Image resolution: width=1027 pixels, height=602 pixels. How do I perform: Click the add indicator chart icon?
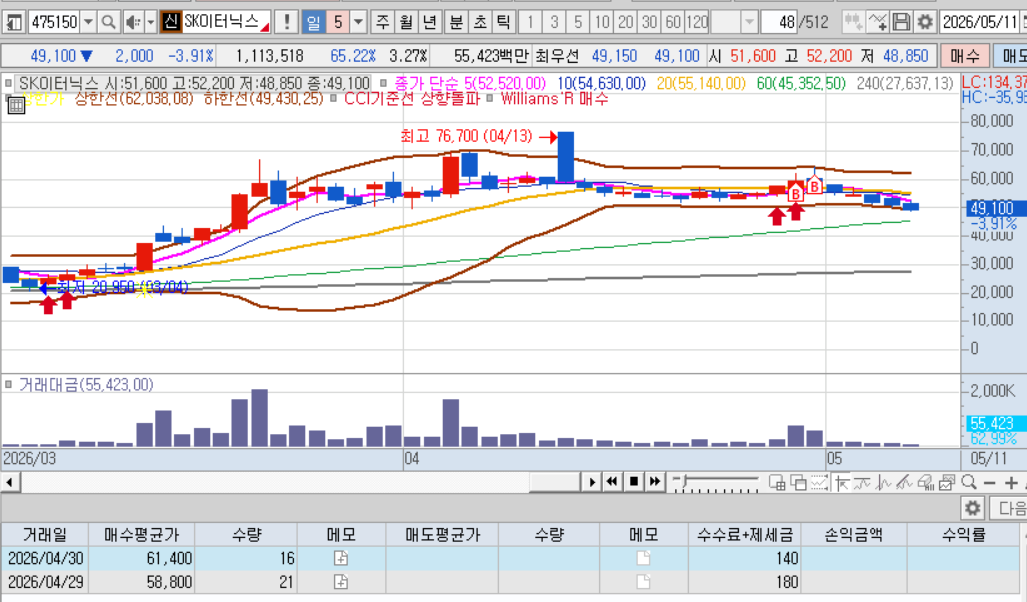pyautogui.click(x=878, y=22)
